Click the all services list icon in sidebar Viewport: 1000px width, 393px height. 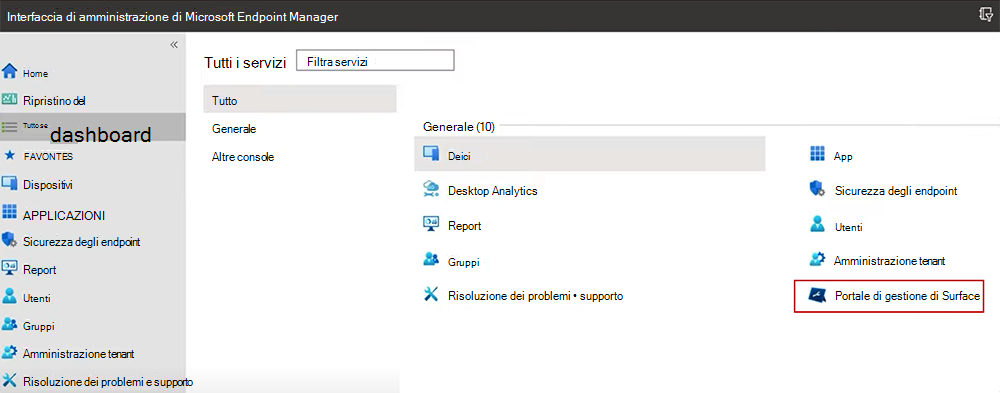tap(10, 126)
